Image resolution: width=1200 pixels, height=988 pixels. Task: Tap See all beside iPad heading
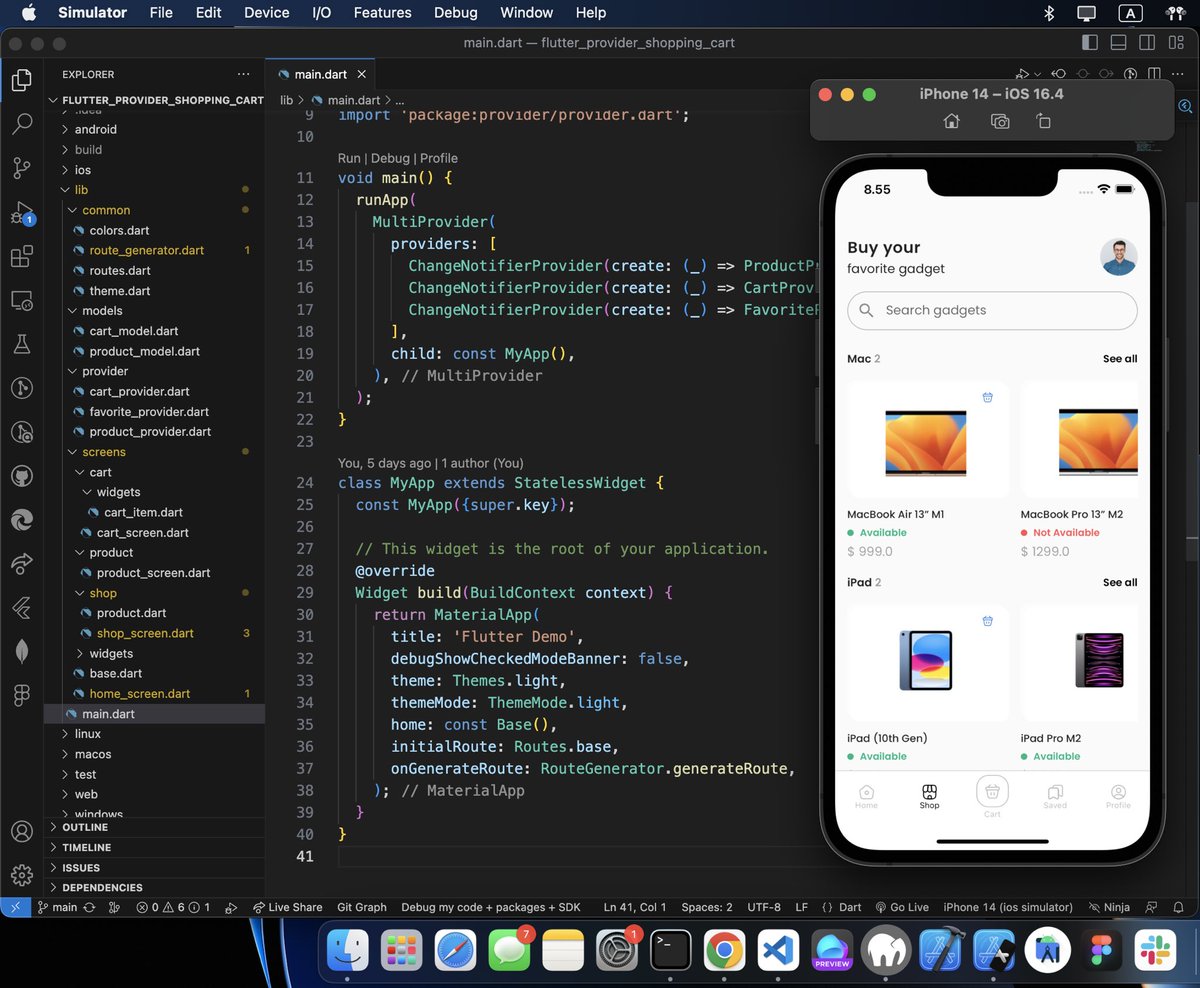pos(1120,582)
